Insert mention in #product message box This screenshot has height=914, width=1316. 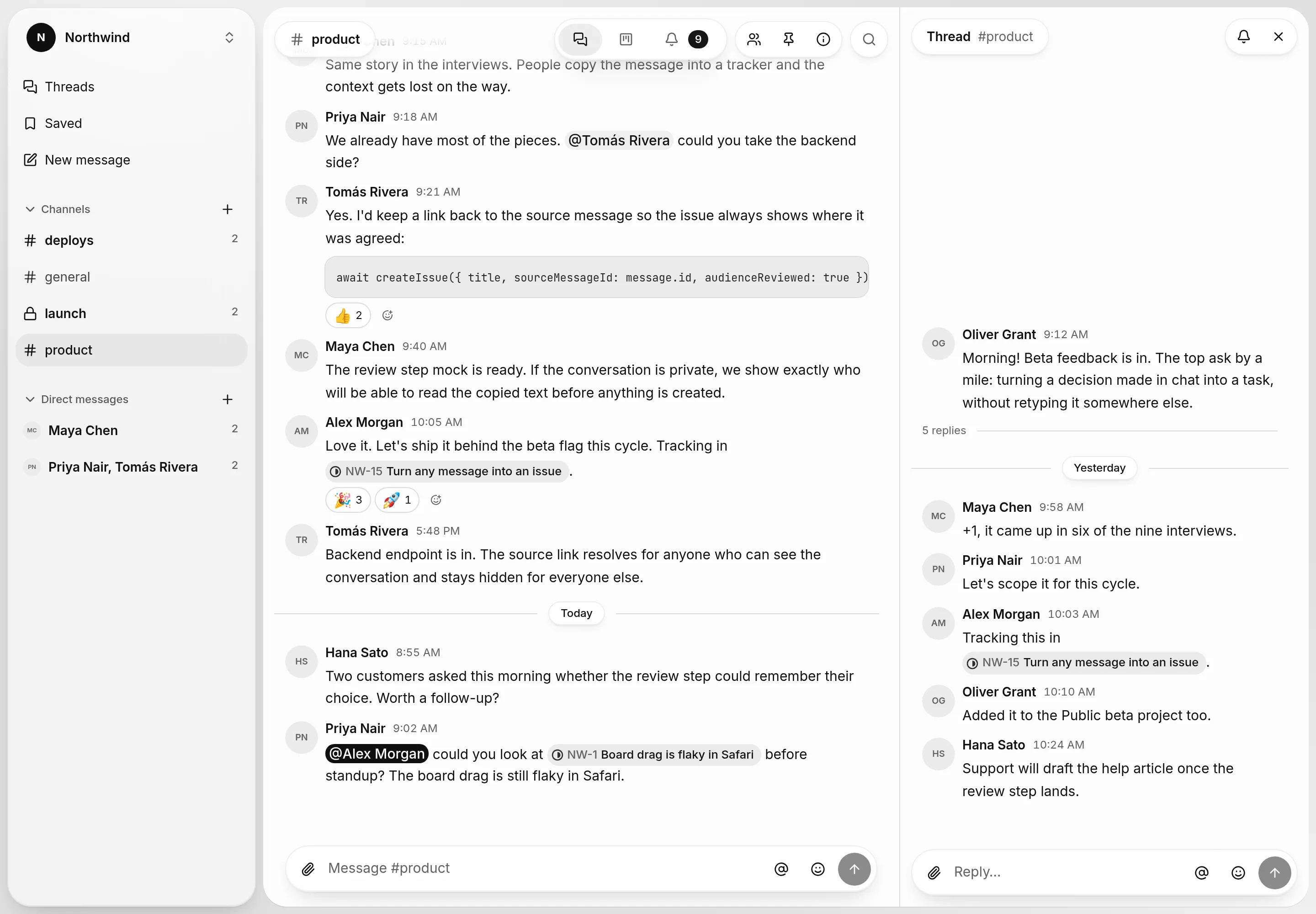pyautogui.click(x=781, y=869)
